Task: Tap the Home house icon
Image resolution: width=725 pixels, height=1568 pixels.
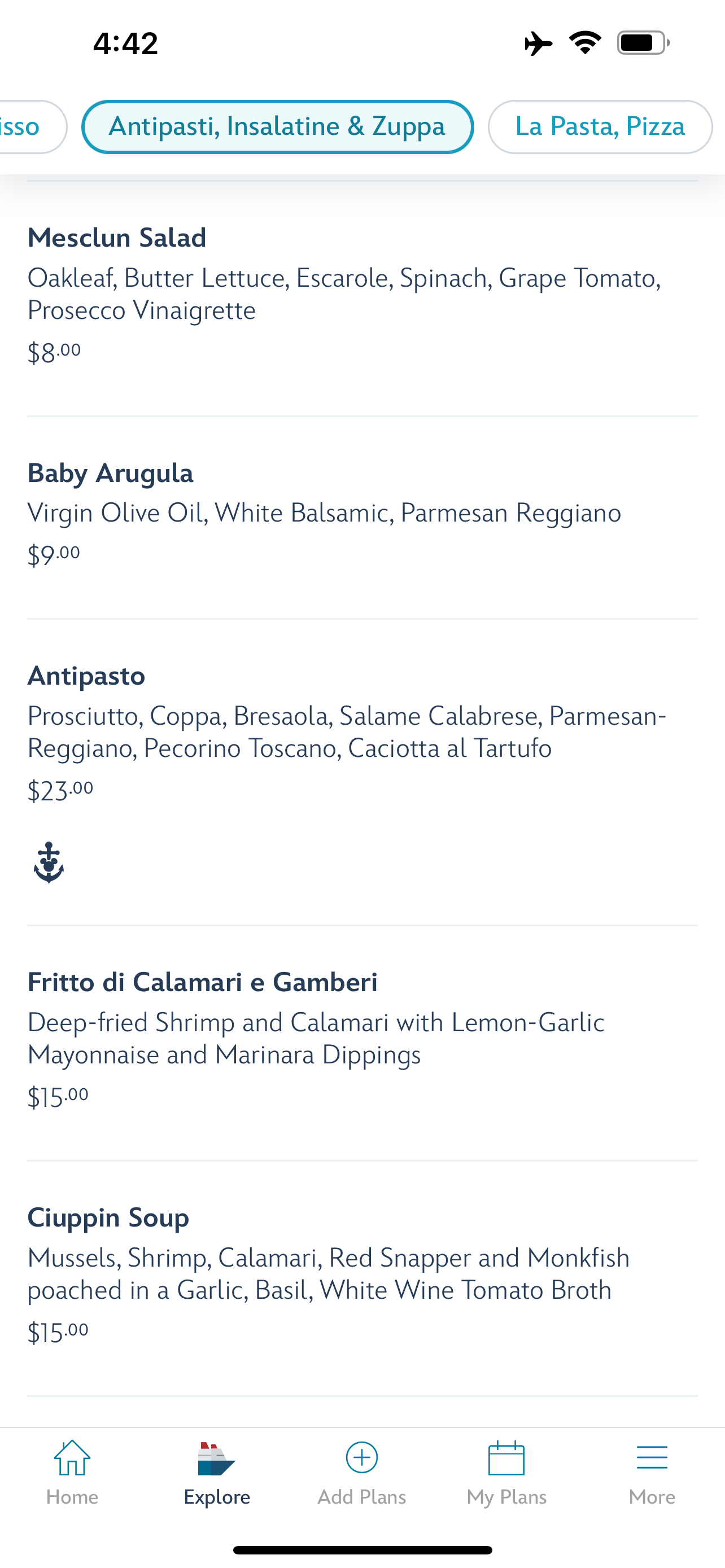Action: [72, 1458]
